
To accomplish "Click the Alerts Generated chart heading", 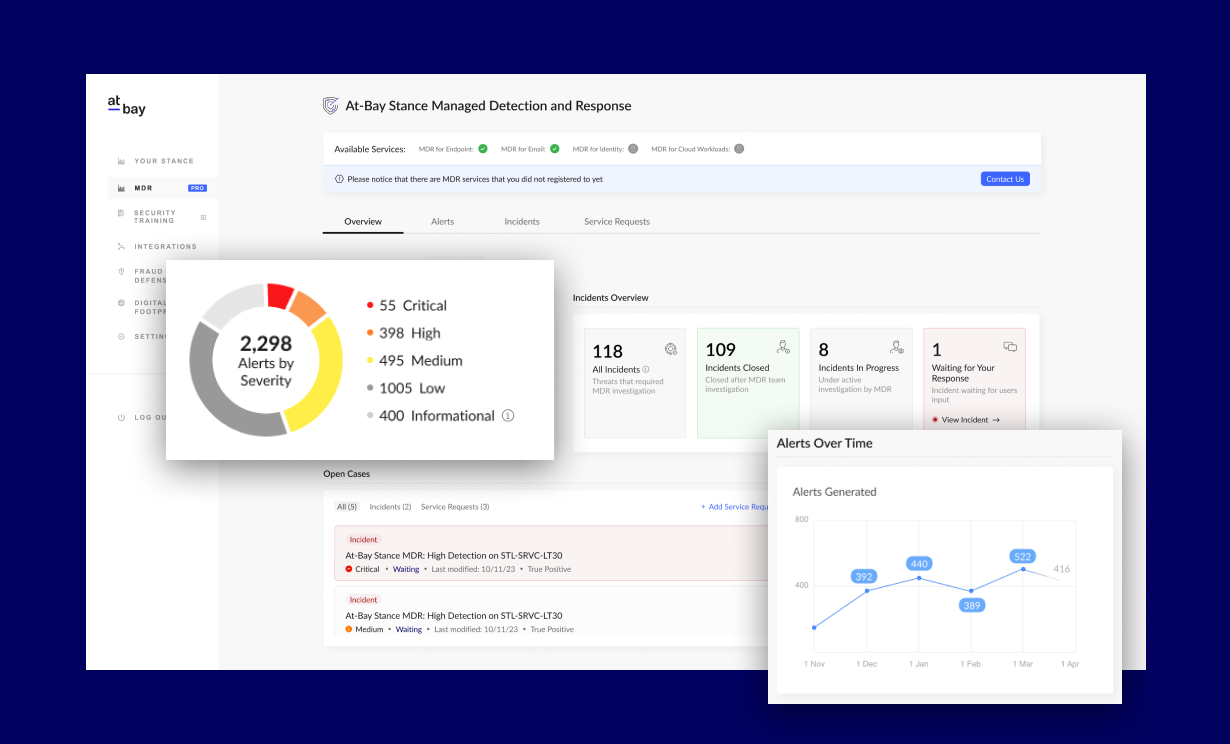I will pyautogui.click(x=834, y=492).
